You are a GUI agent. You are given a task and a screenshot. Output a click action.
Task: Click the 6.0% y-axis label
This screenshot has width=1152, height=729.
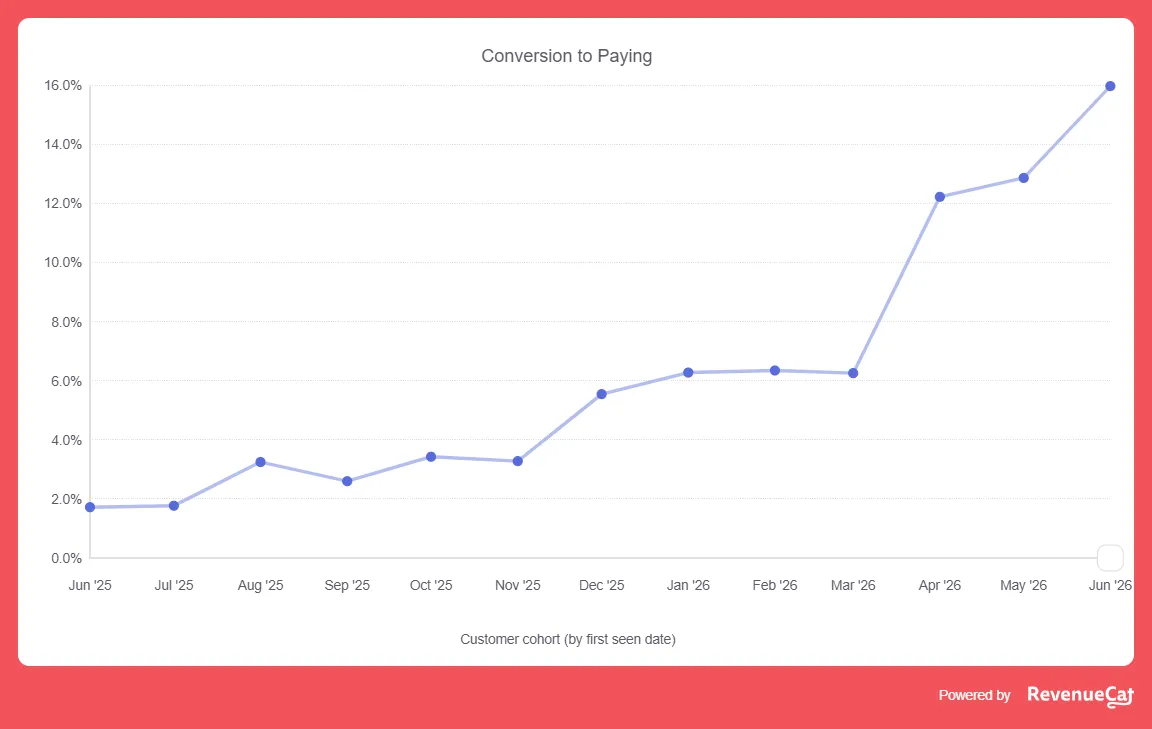[x=67, y=381]
